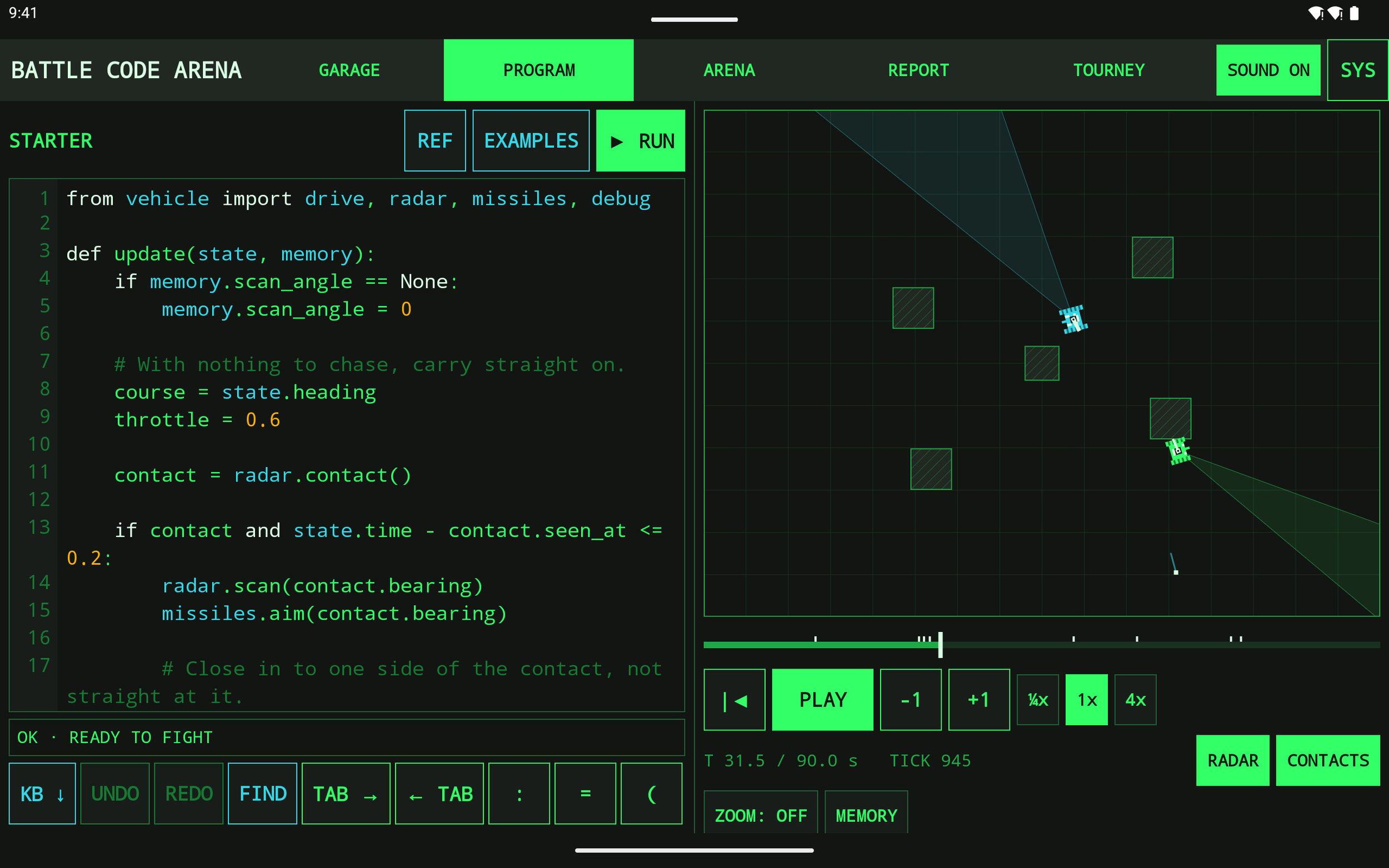Switch to the GARAGE tab
This screenshot has width=1389, height=868.
coord(349,70)
